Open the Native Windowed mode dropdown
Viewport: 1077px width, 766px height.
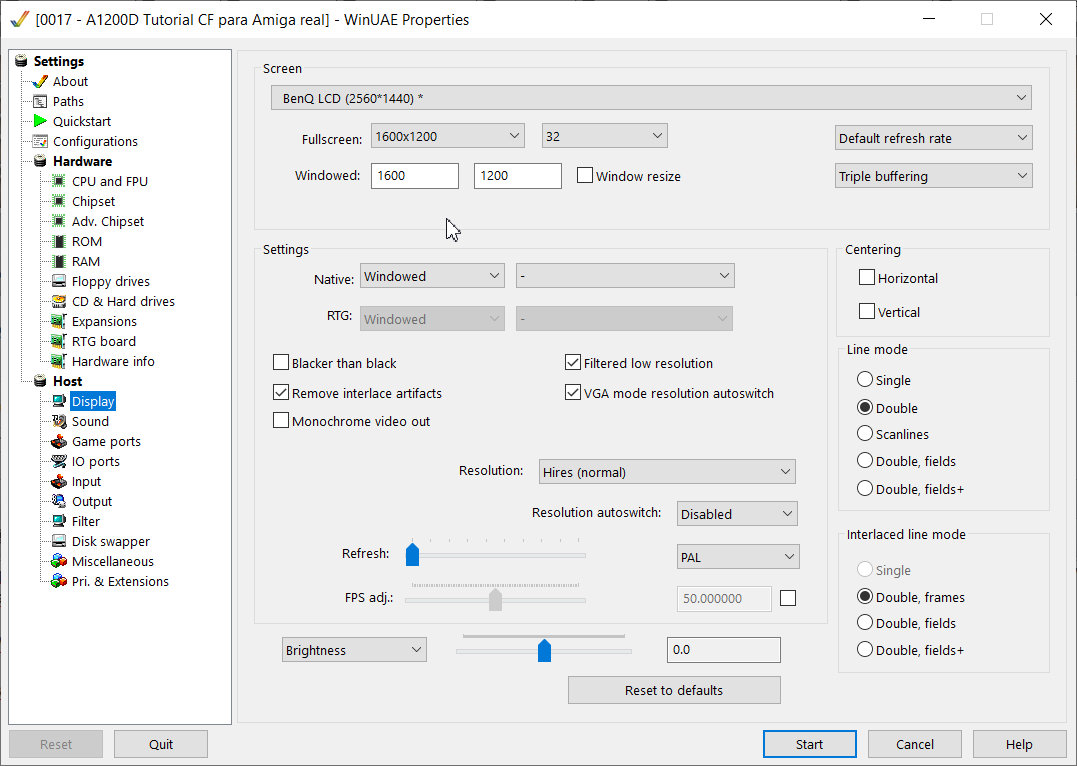432,276
